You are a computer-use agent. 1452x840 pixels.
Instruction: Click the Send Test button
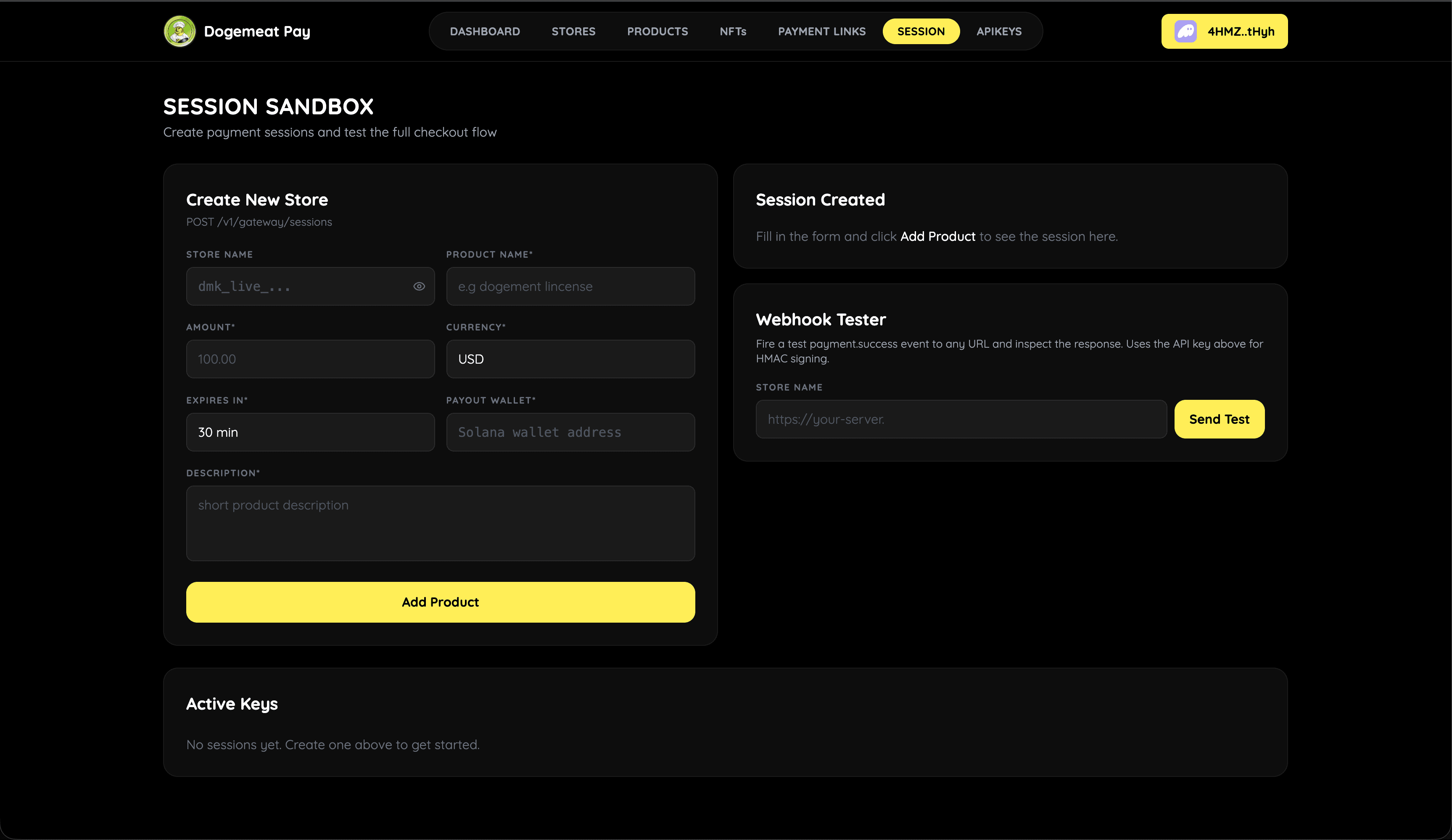point(1219,419)
